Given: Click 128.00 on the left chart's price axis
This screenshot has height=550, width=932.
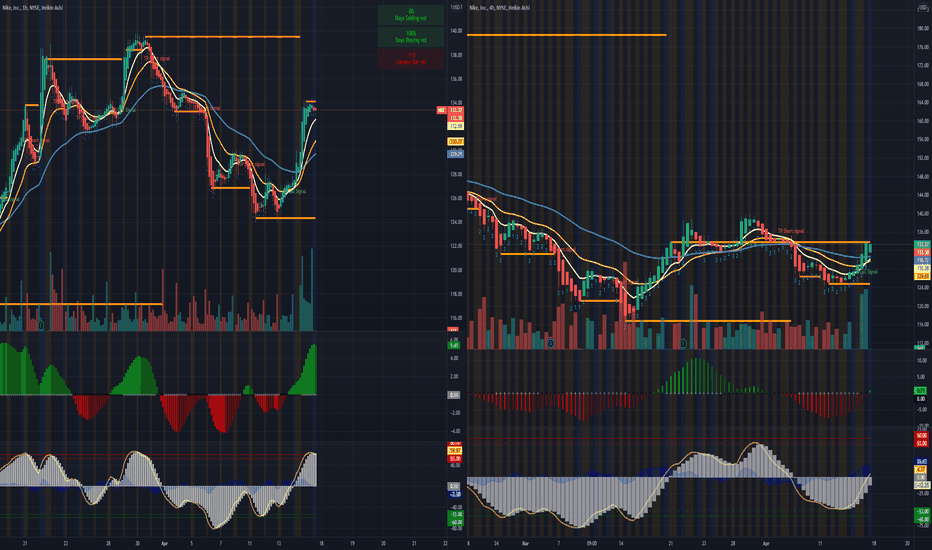Looking at the screenshot, I should click(x=456, y=174).
